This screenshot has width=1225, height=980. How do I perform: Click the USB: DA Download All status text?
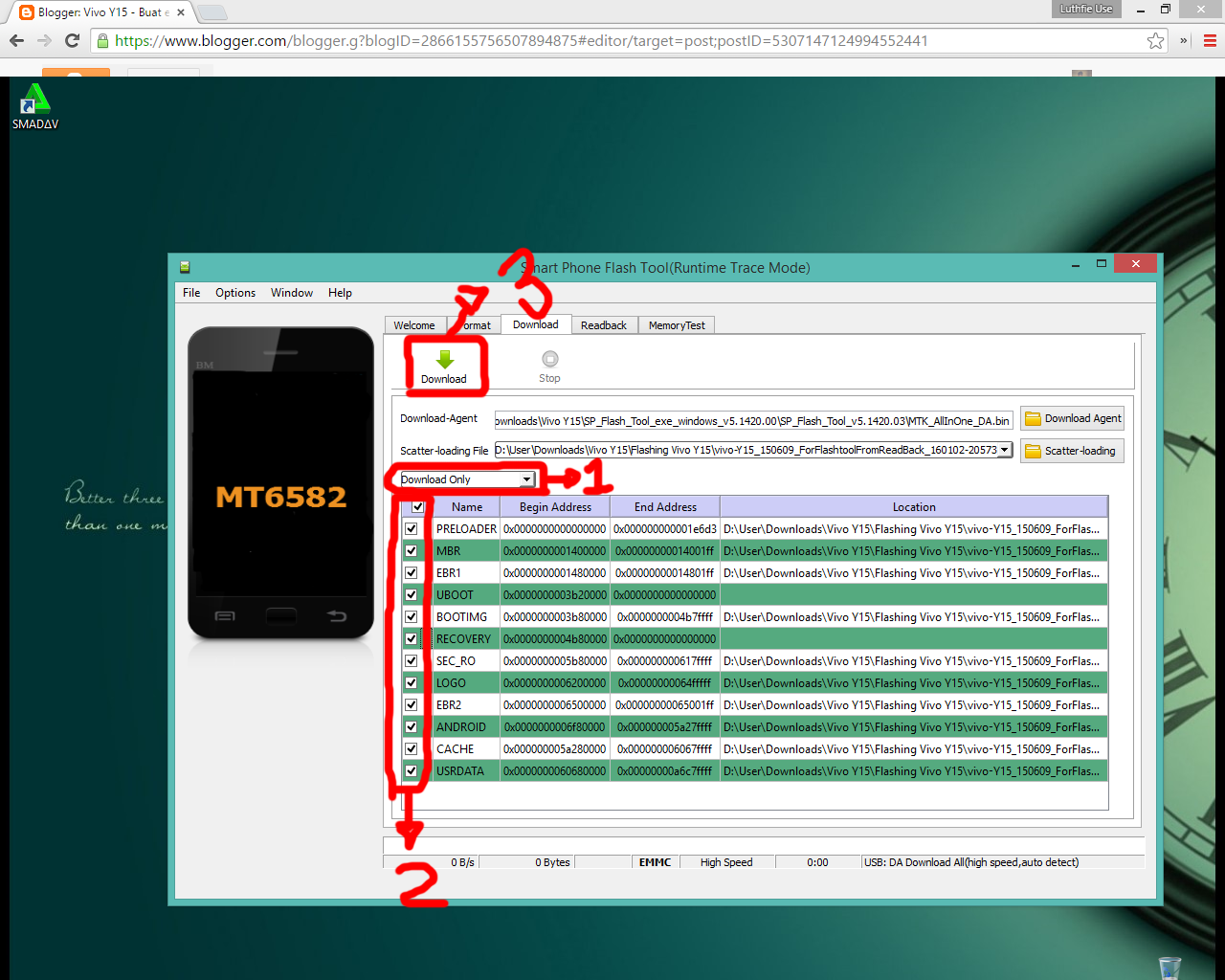[971, 862]
